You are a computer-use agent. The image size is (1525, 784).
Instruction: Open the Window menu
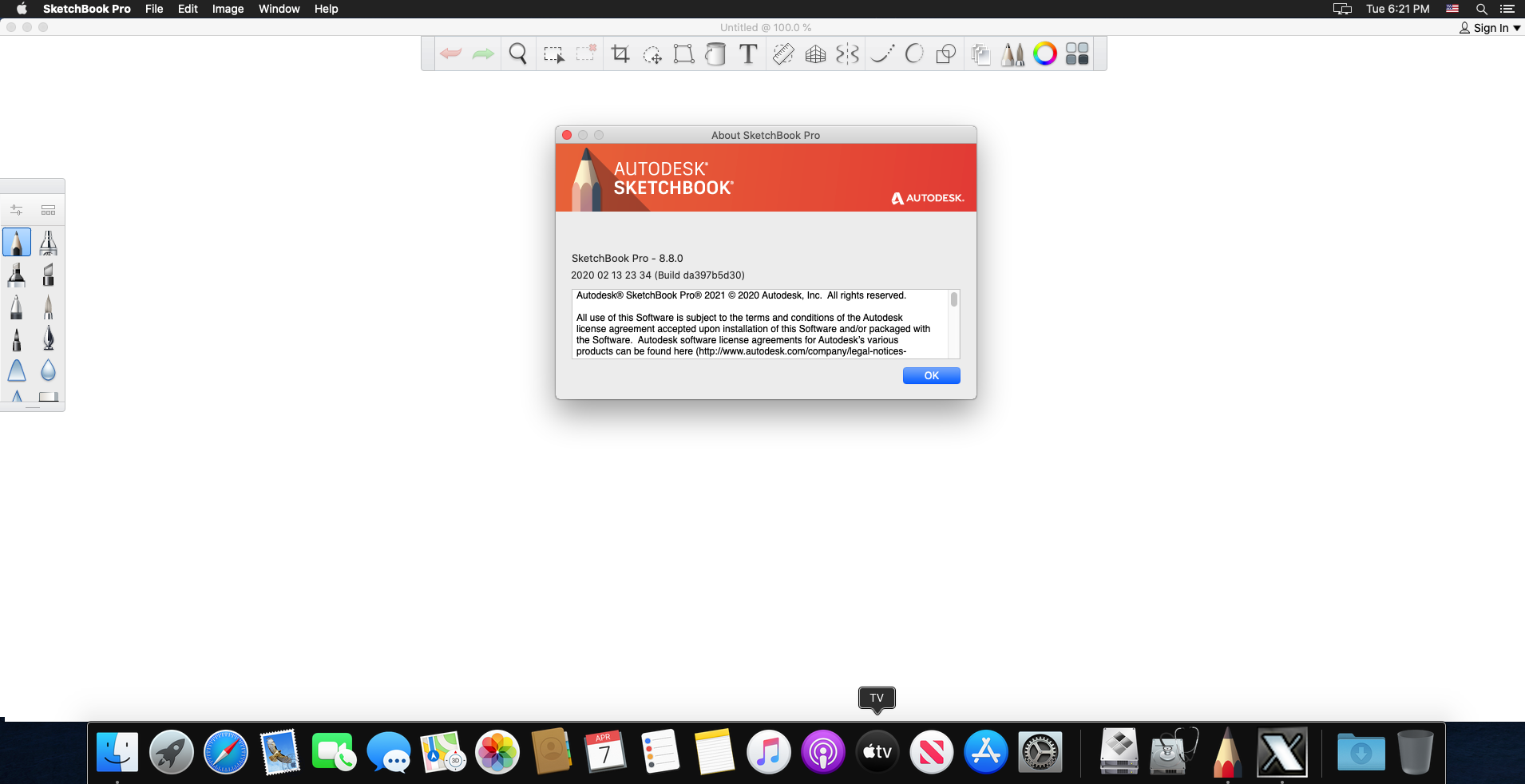click(279, 9)
